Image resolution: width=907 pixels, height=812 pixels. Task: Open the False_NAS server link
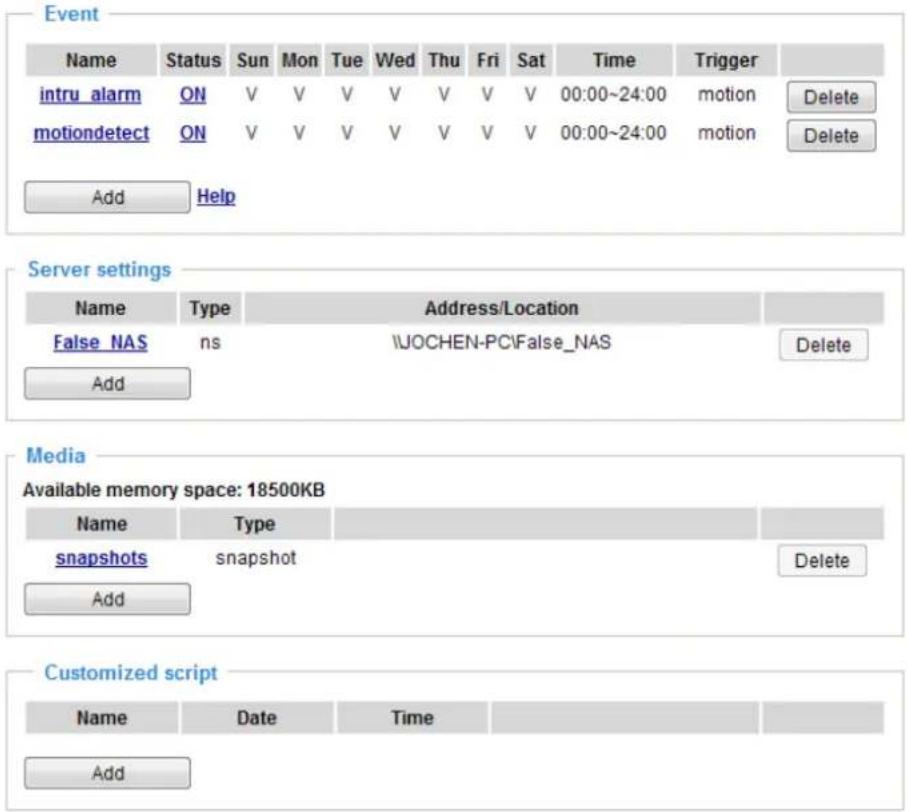point(101,342)
